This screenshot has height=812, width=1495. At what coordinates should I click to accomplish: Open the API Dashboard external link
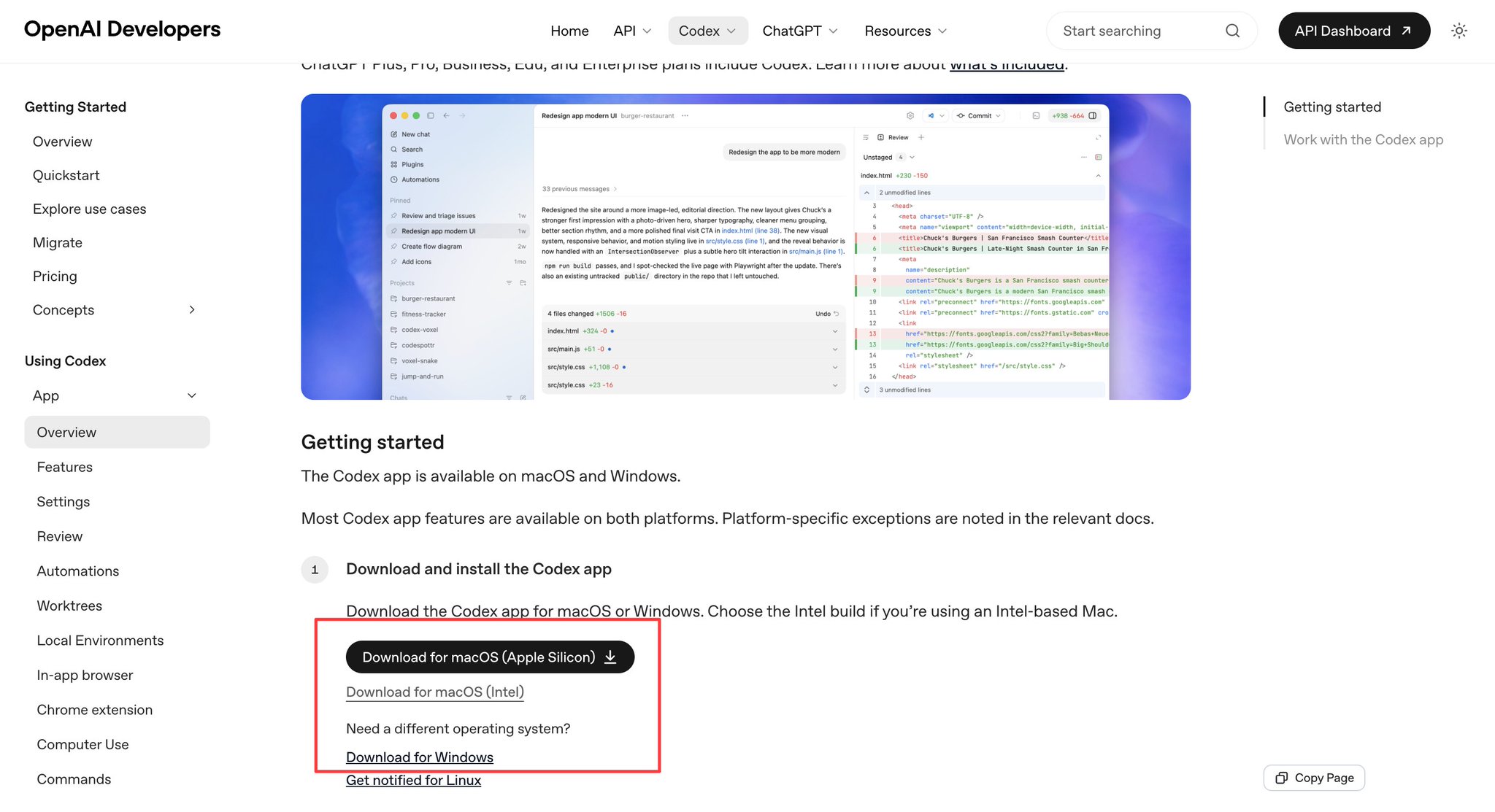click(1353, 31)
